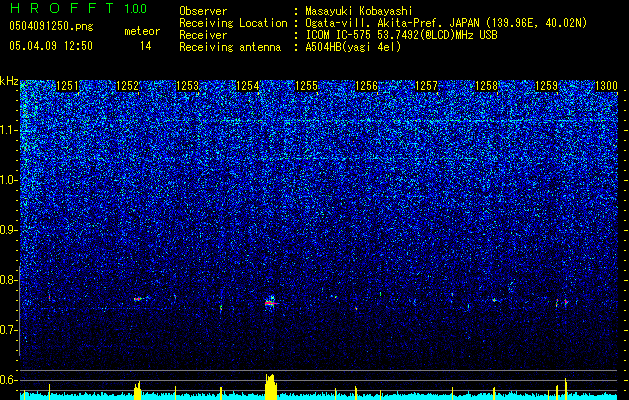The height and width of the screenshot is (400, 629).
Task: Select the filename 0504091250.png
Action: tap(51, 27)
